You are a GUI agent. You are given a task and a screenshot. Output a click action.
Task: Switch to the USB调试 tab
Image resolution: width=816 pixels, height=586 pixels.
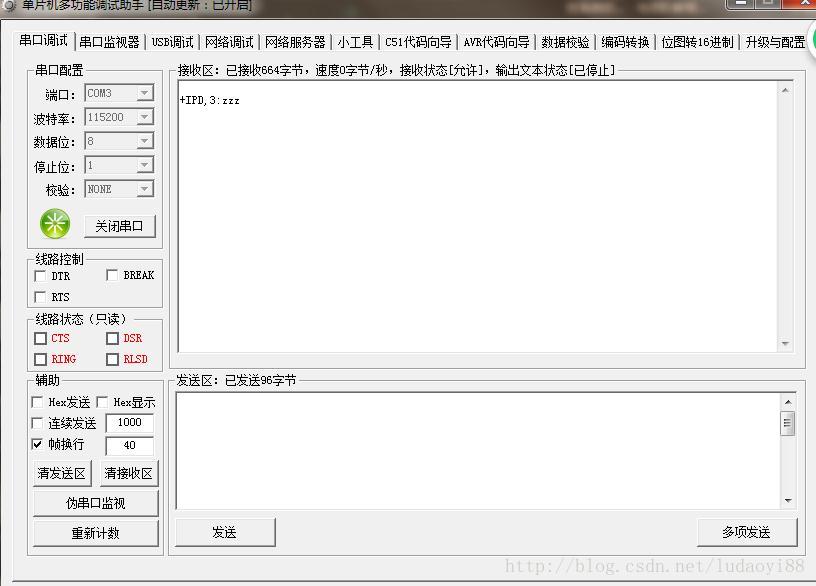coord(172,42)
